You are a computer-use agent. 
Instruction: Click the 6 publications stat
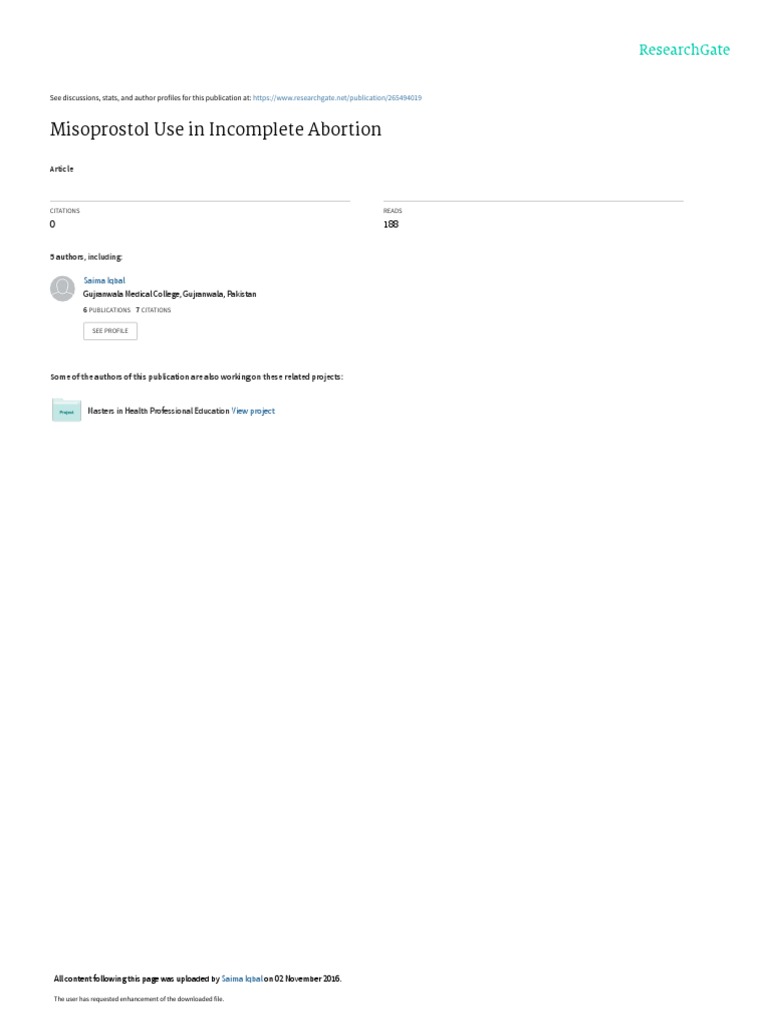106,310
